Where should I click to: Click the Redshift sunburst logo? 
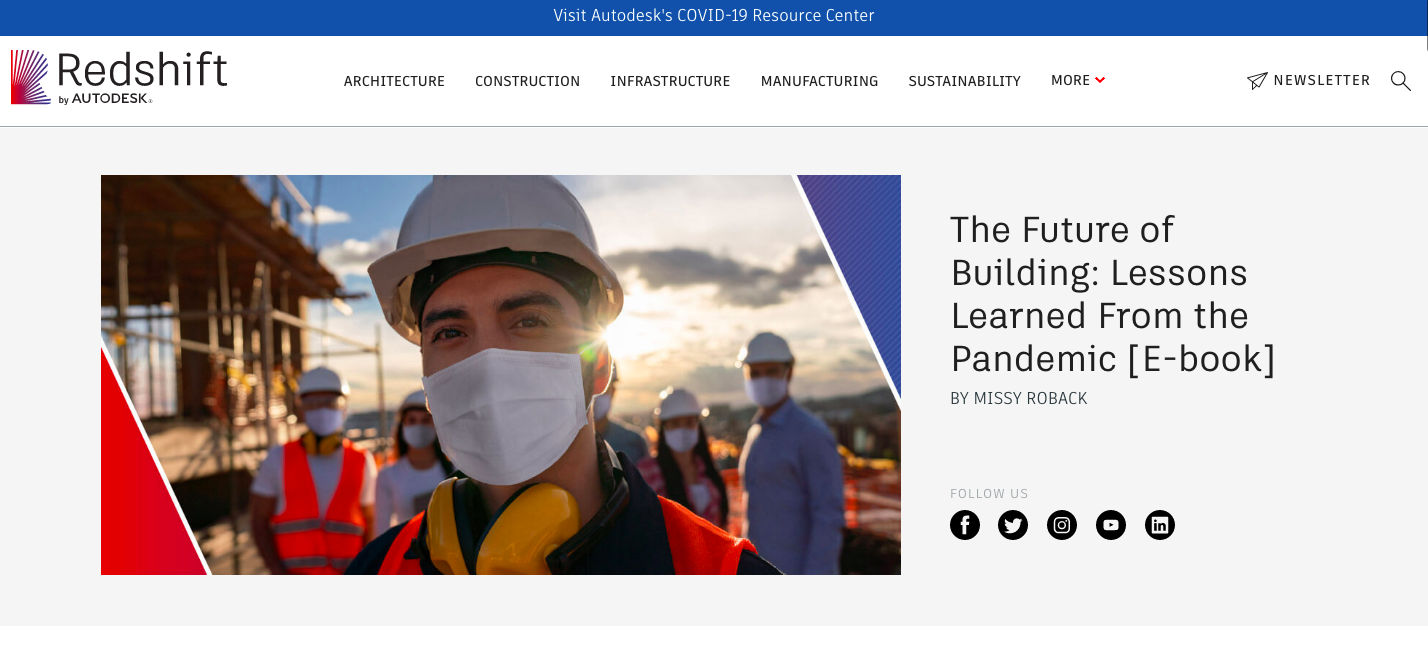(x=30, y=77)
